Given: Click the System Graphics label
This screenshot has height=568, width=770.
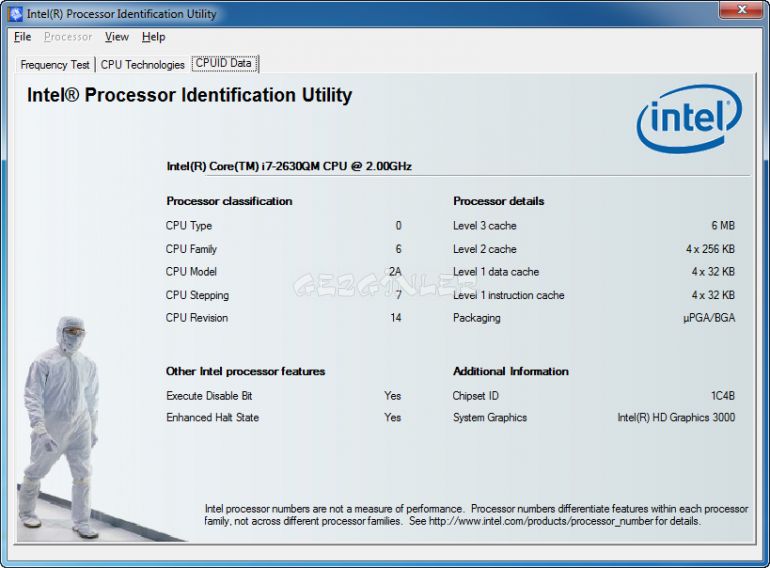Looking at the screenshot, I should pyautogui.click(x=490, y=417).
